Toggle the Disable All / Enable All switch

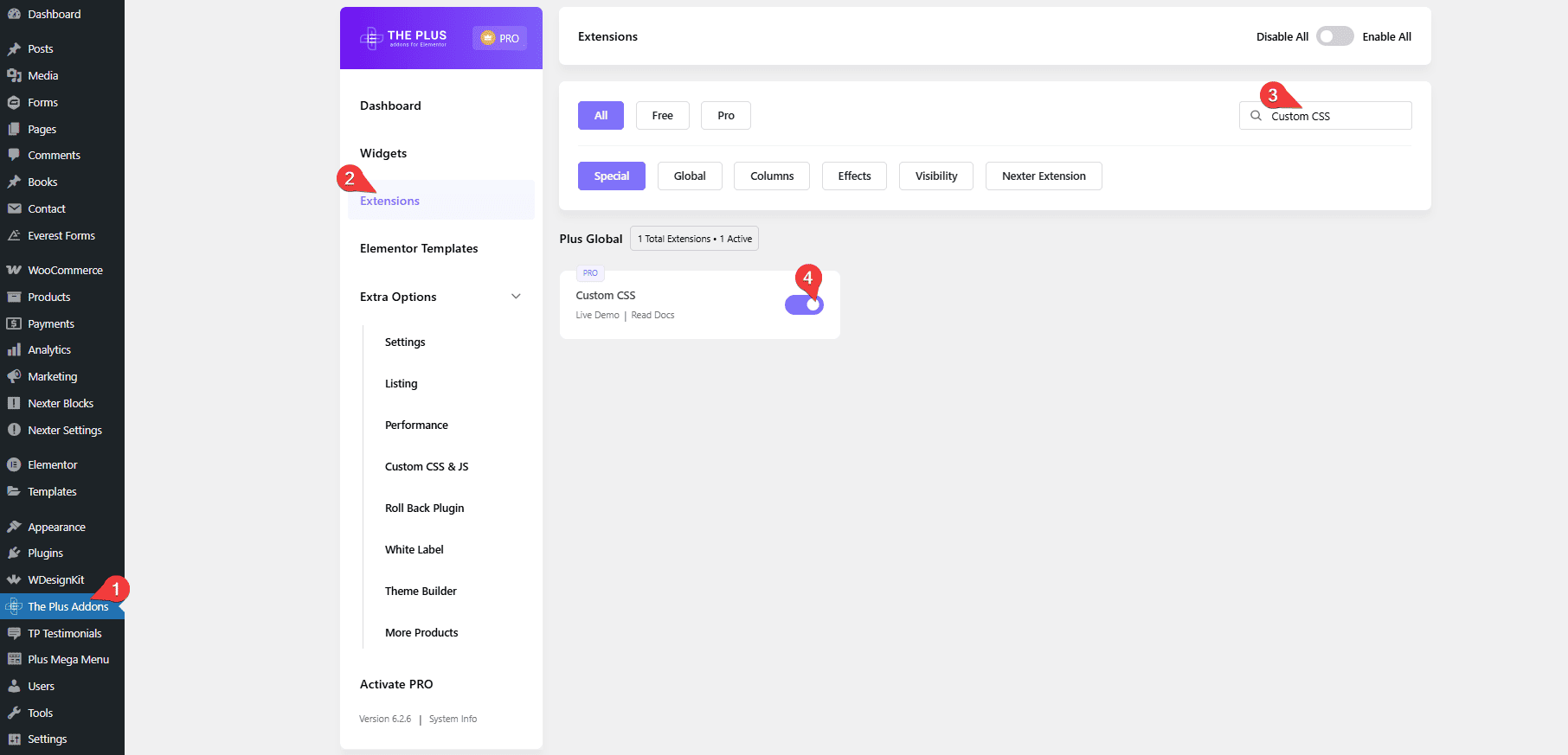coord(1334,36)
